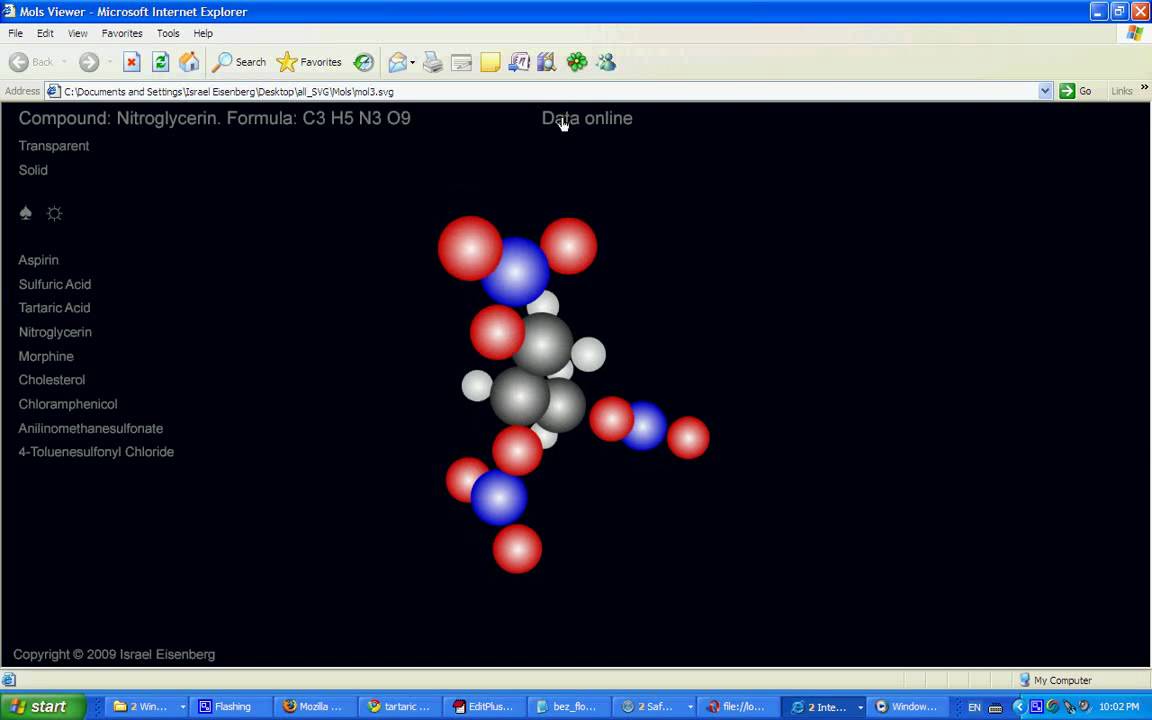Open the Favorites star button
The width and height of the screenshot is (1152, 720).
point(309,62)
